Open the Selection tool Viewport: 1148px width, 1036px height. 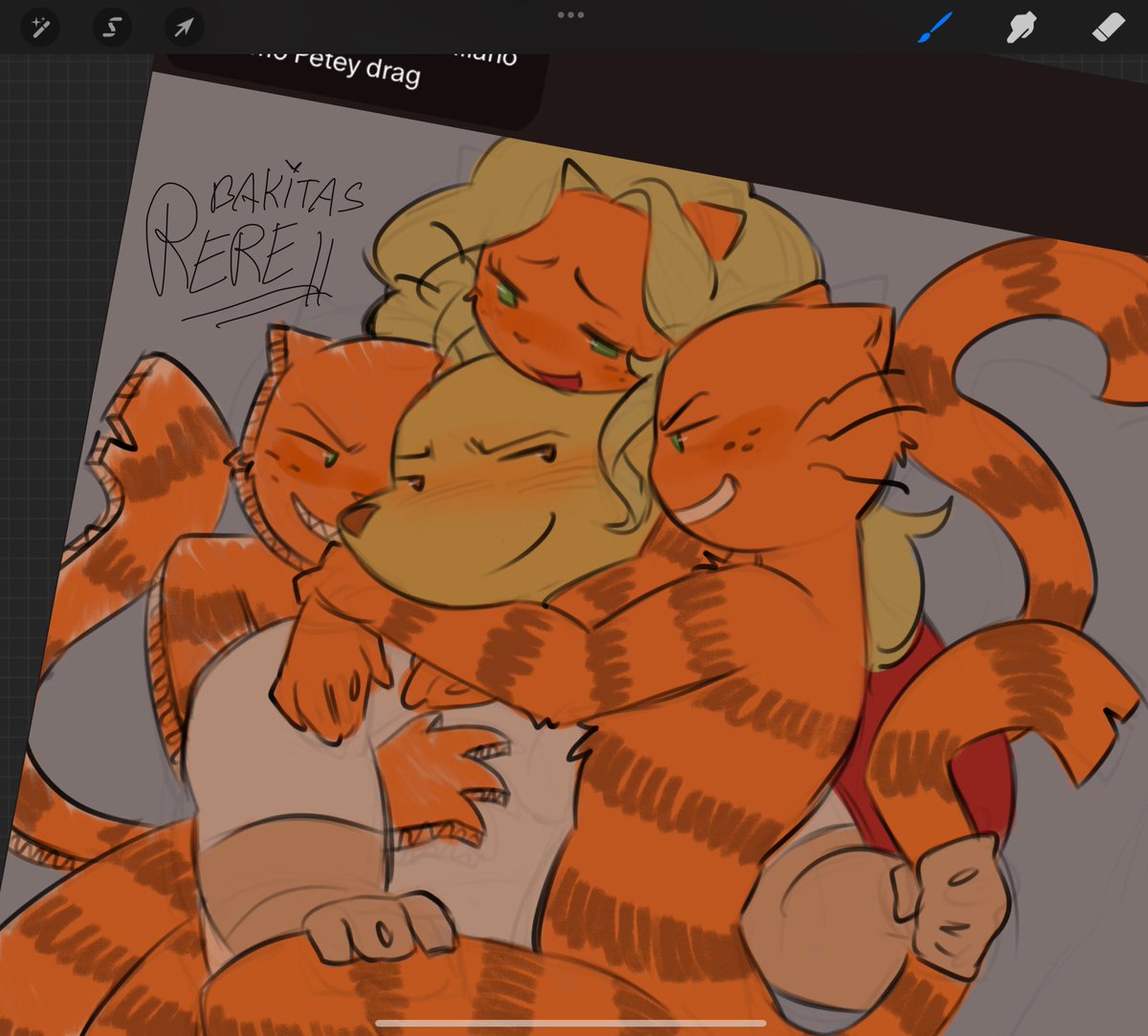[112, 28]
